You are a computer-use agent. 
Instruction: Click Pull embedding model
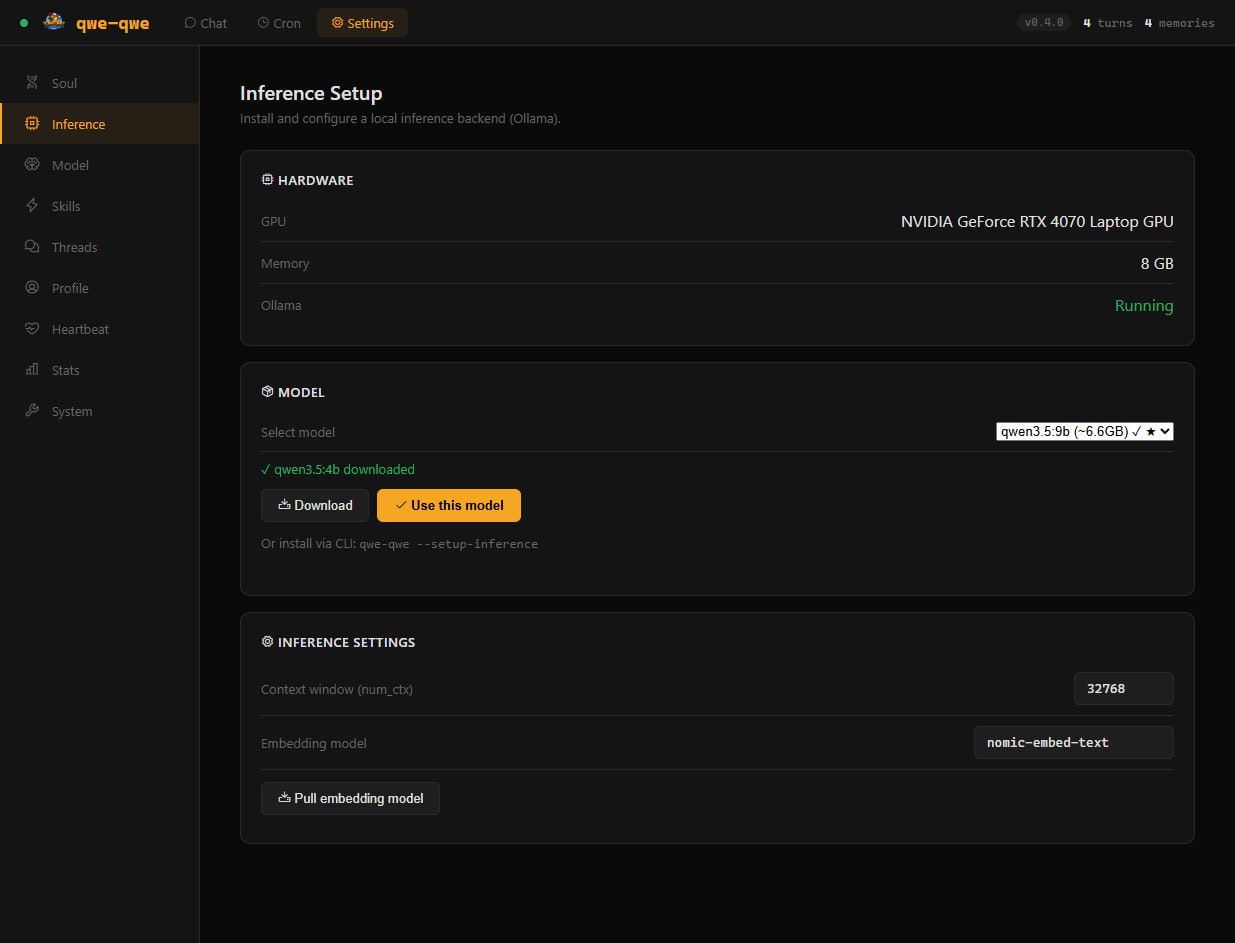pos(350,798)
